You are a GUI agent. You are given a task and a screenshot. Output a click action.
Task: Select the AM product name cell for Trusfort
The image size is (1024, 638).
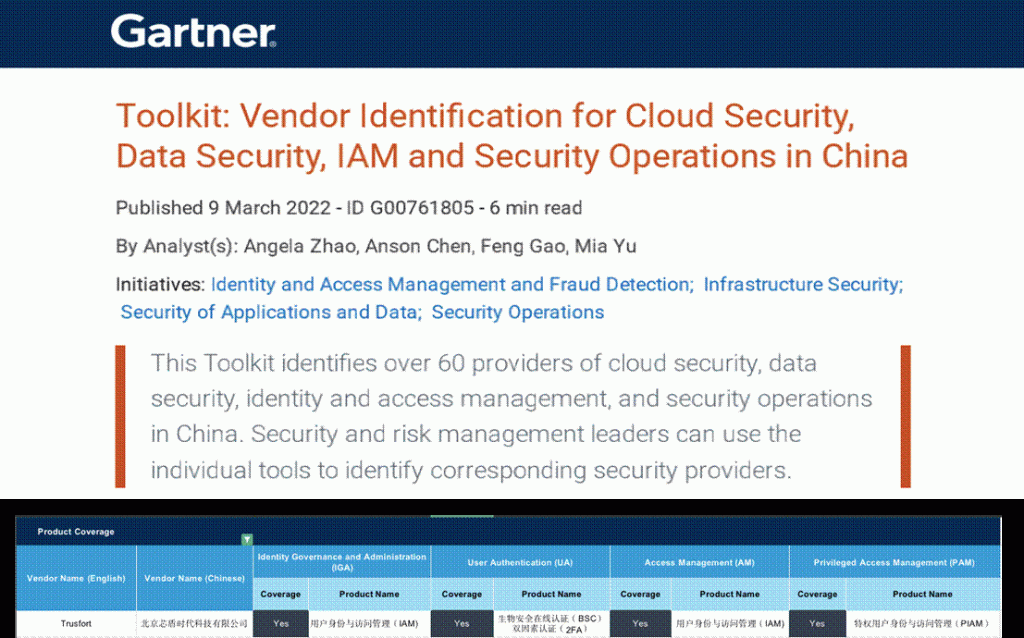pyautogui.click(x=729, y=624)
